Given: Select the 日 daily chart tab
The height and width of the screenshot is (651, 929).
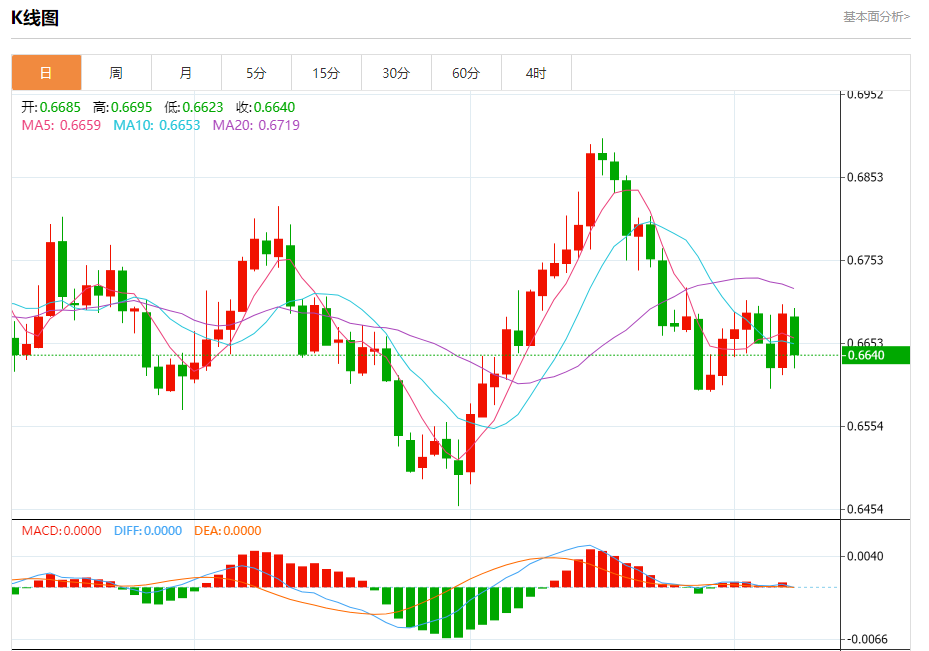Looking at the screenshot, I should pyautogui.click(x=46, y=73).
